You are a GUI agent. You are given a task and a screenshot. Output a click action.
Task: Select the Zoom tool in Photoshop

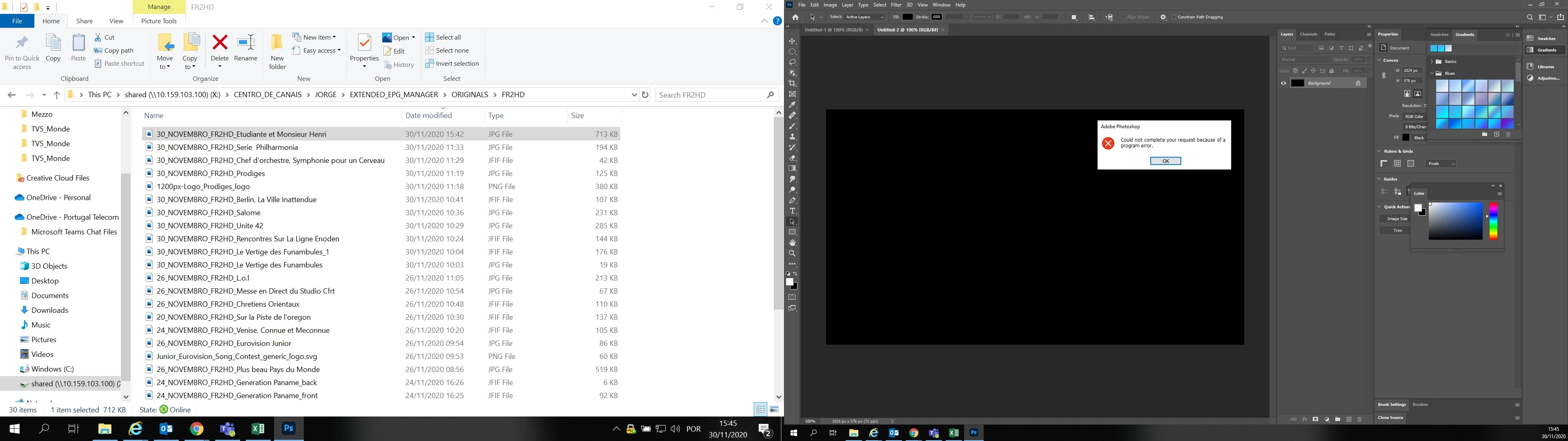click(792, 254)
